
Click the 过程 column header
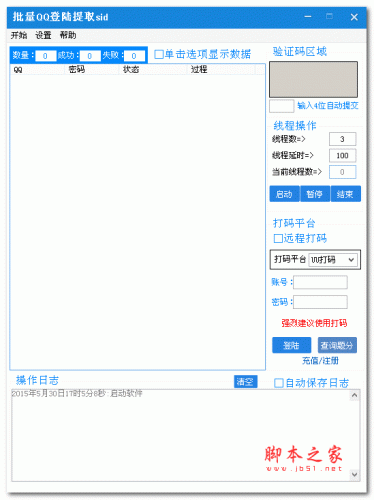point(221,69)
